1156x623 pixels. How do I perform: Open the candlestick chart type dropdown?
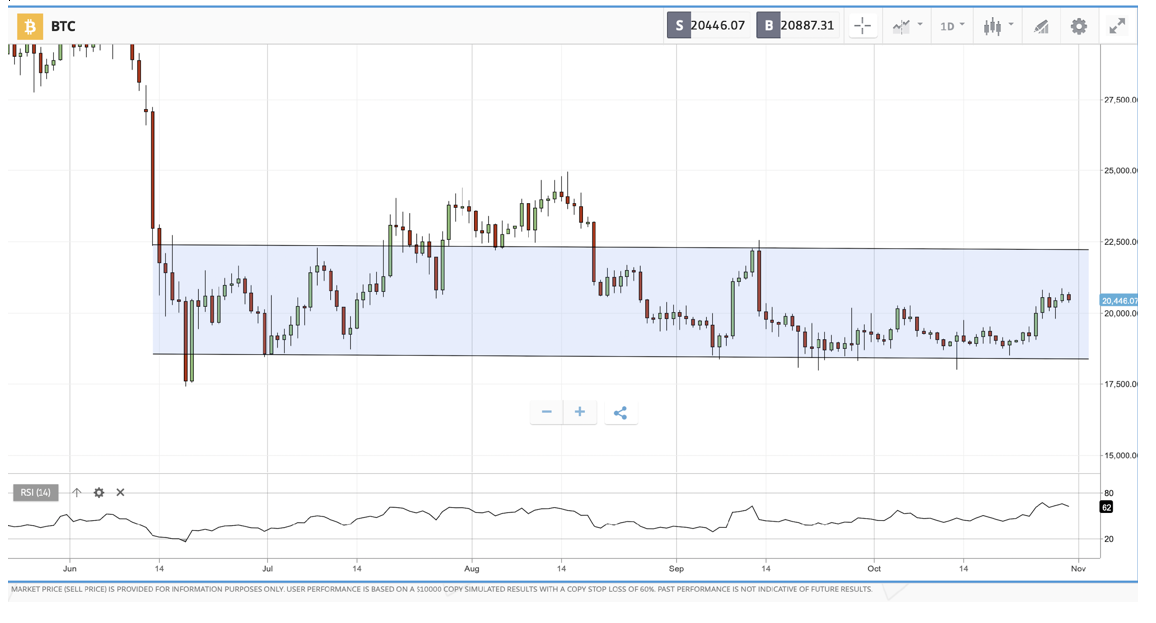point(997,26)
